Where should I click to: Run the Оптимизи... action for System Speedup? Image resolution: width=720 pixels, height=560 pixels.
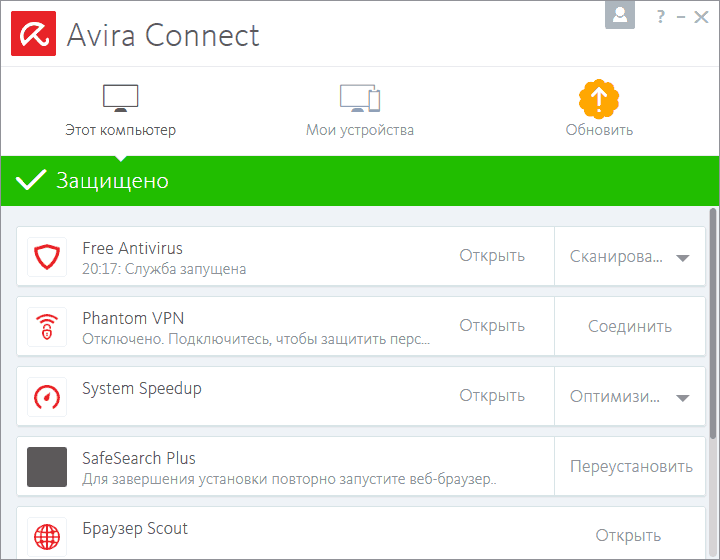pos(615,396)
